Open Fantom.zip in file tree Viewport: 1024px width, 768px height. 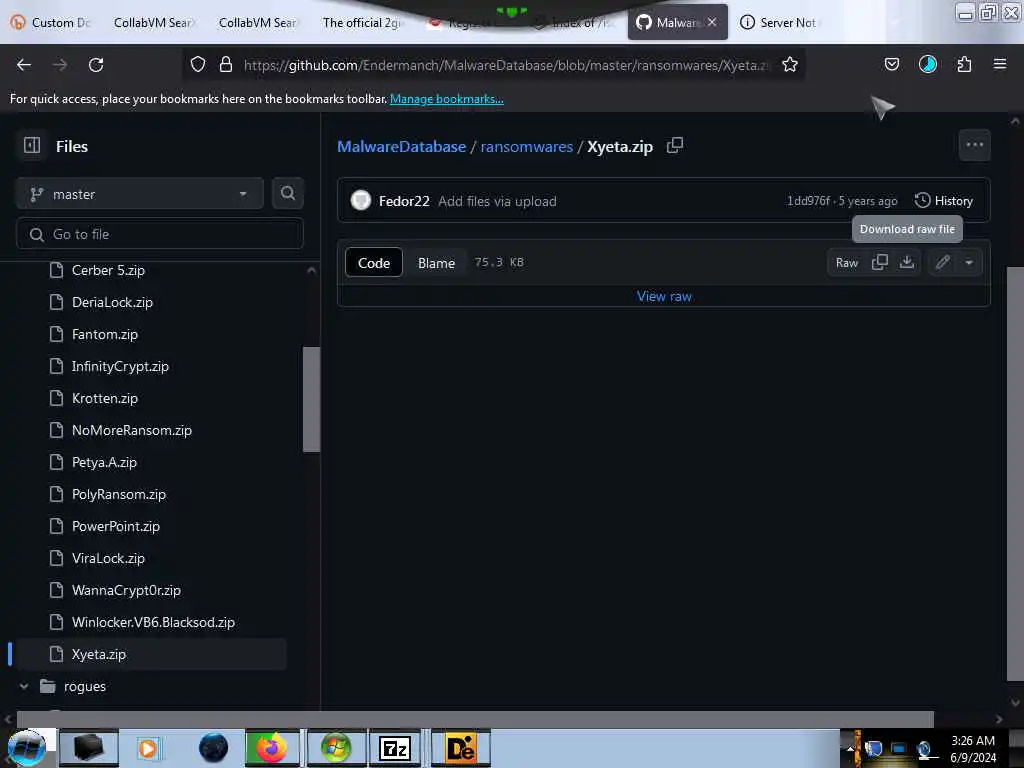point(104,334)
